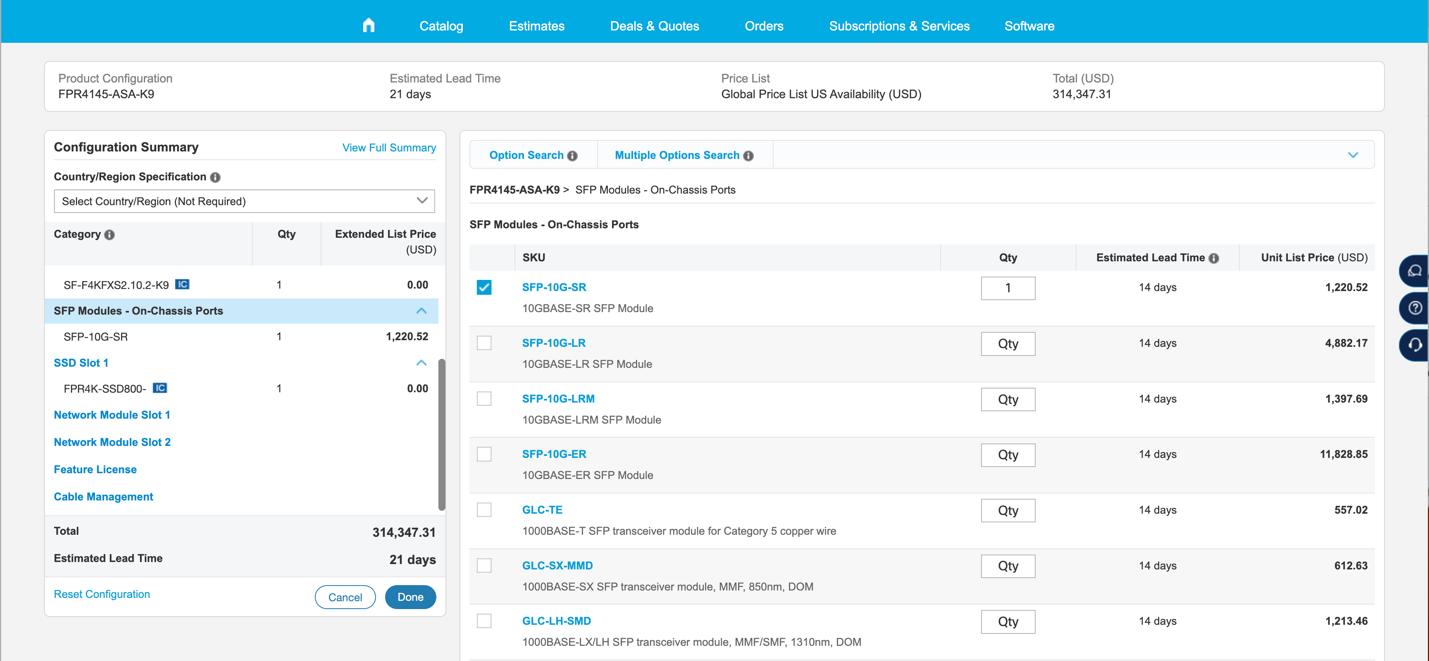Click IC badge beside FPR4K-SSD800-

(x=160, y=388)
